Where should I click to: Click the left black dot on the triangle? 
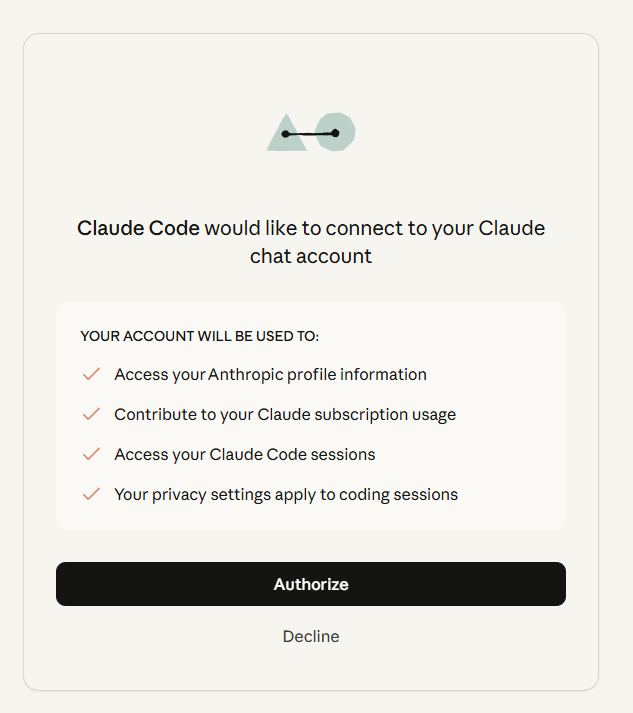coord(286,133)
